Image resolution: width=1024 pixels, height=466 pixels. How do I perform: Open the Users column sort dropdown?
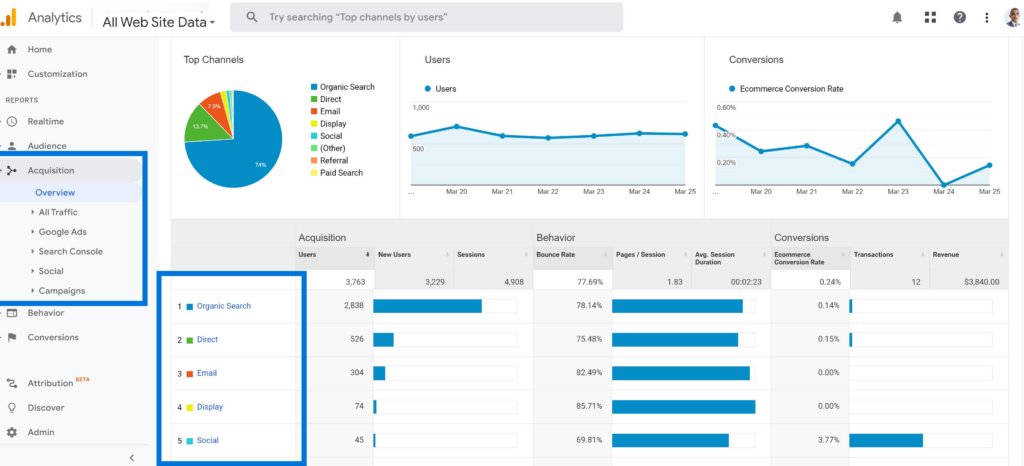coord(368,255)
